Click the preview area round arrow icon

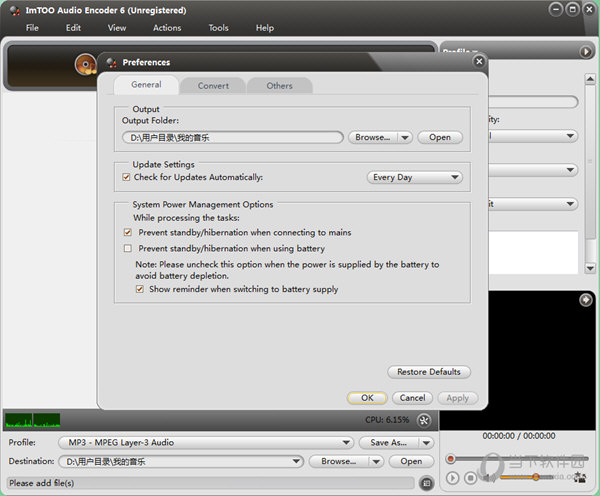tap(585, 300)
